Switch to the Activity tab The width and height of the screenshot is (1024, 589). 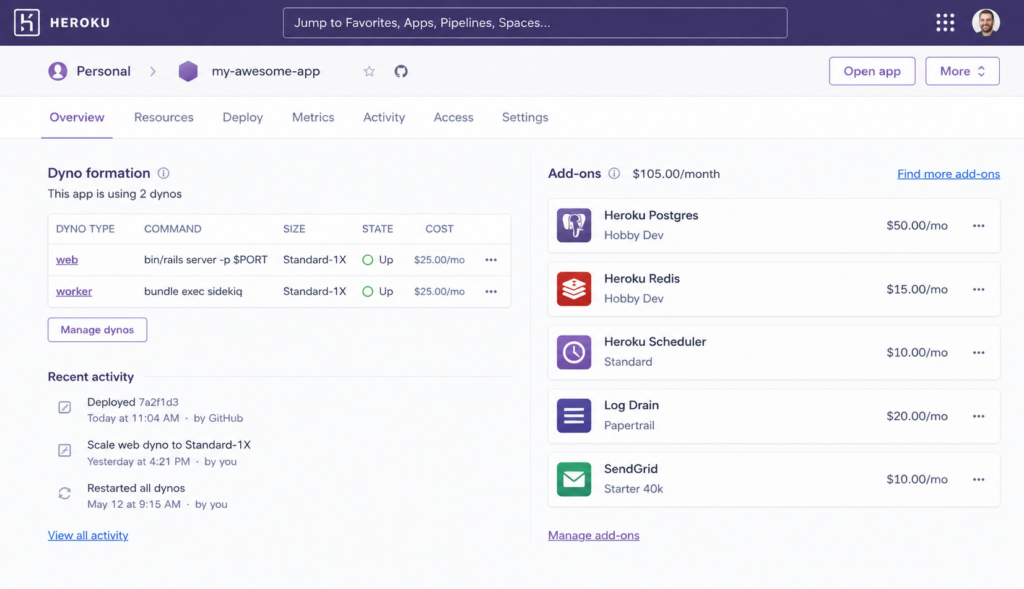[x=384, y=118]
